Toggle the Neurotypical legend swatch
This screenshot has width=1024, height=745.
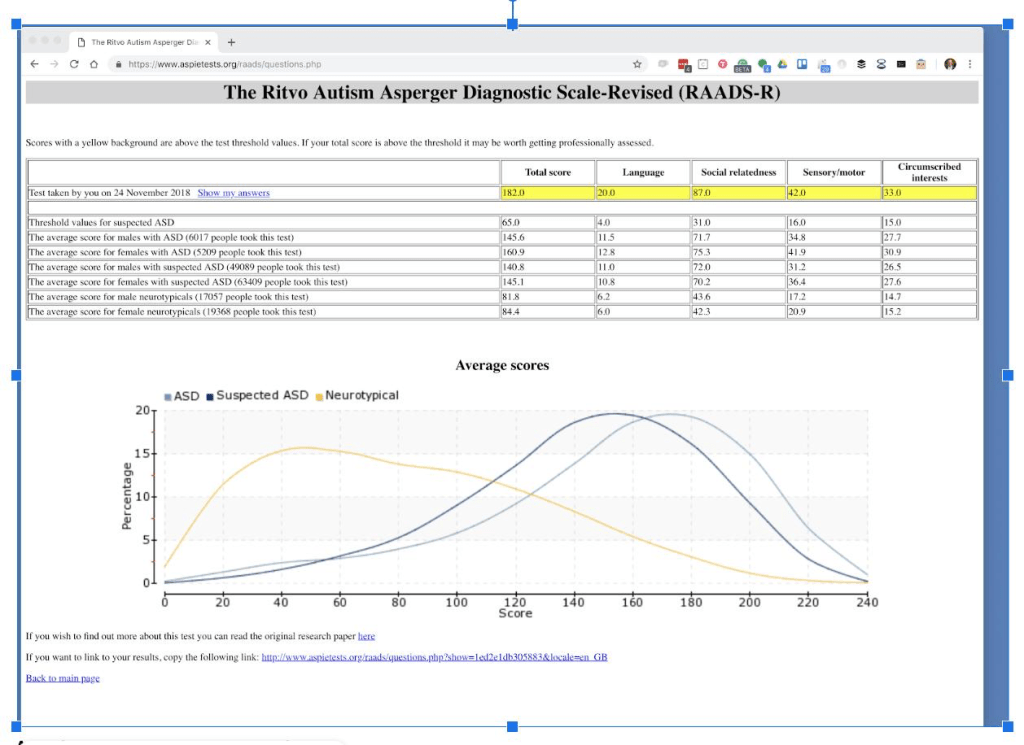tap(319, 396)
